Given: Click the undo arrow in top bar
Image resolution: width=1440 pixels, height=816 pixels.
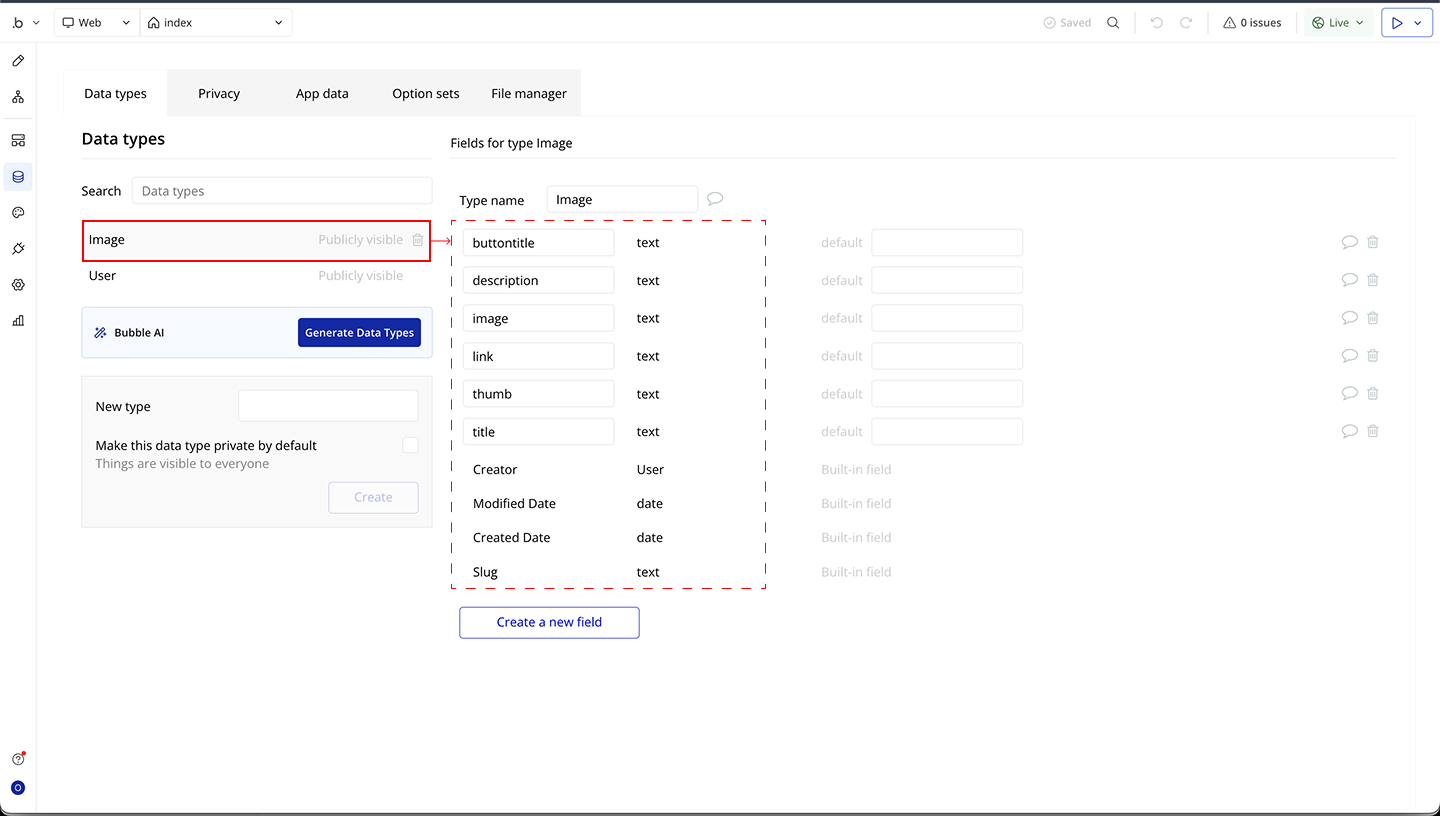Looking at the screenshot, I should point(1157,23).
